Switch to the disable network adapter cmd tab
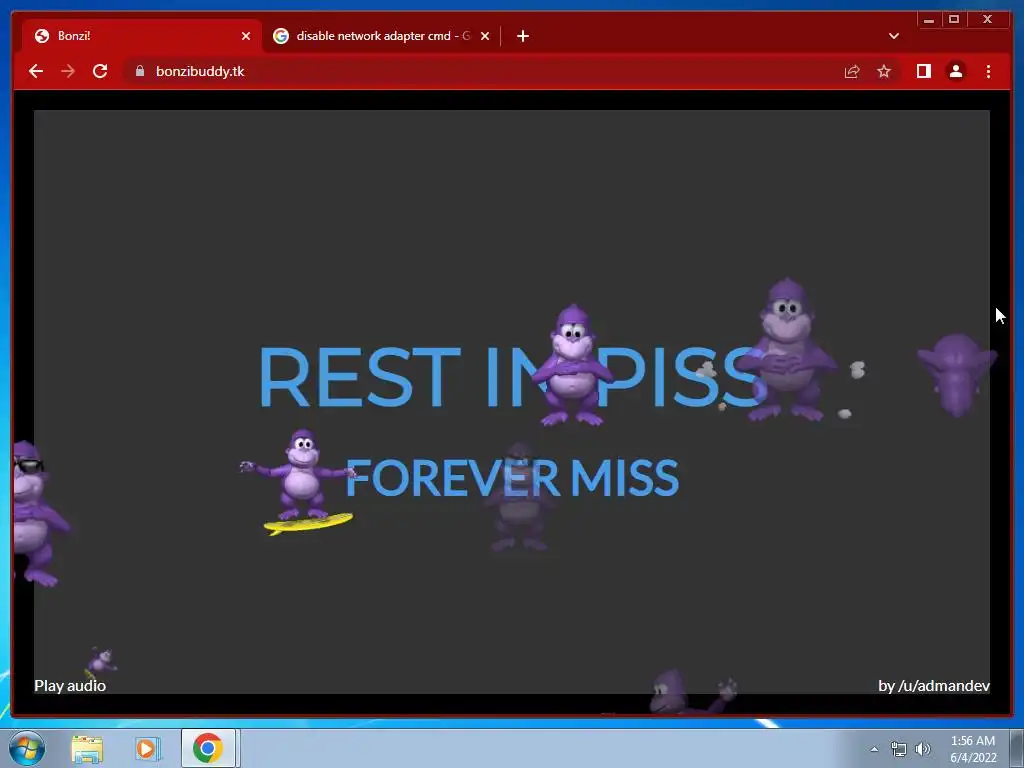The width and height of the screenshot is (1024, 768). [x=383, y=36]
